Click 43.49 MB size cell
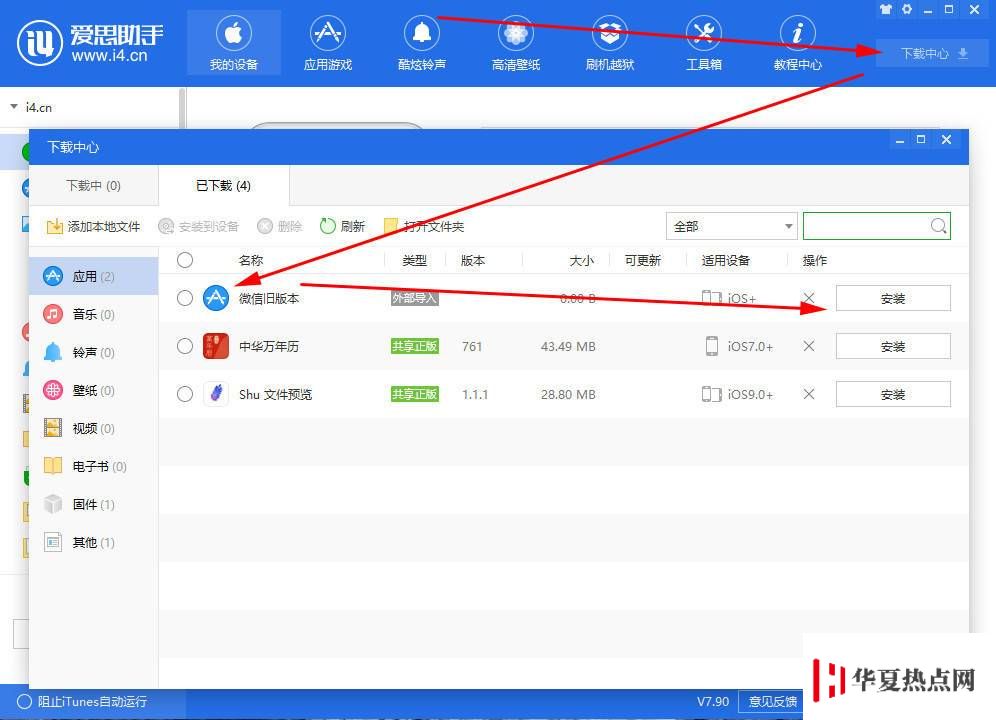The width and height of the screenshot is (996, 720). tap(568, 346)
